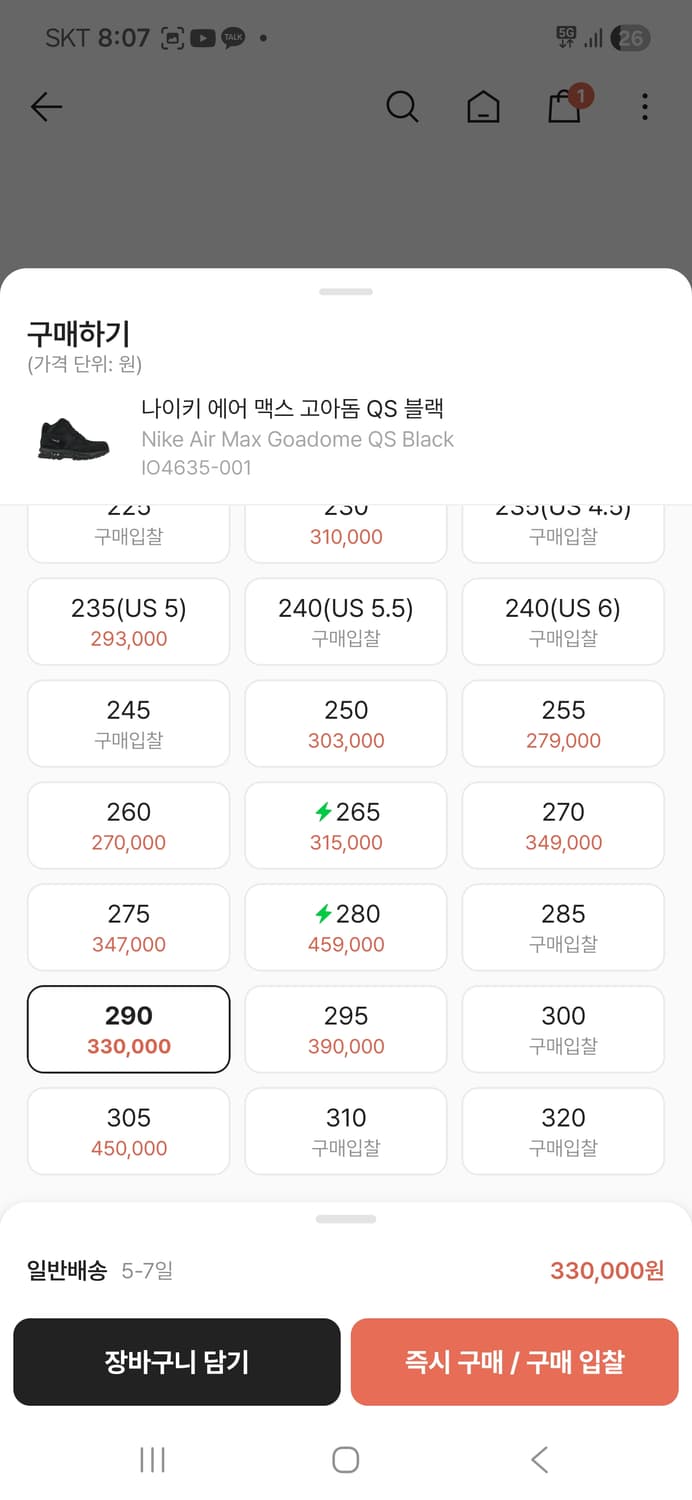Tap 즉시 구매 / 구매 입찰 button
Screen dimensions: 692x1500
(515, 1362)
